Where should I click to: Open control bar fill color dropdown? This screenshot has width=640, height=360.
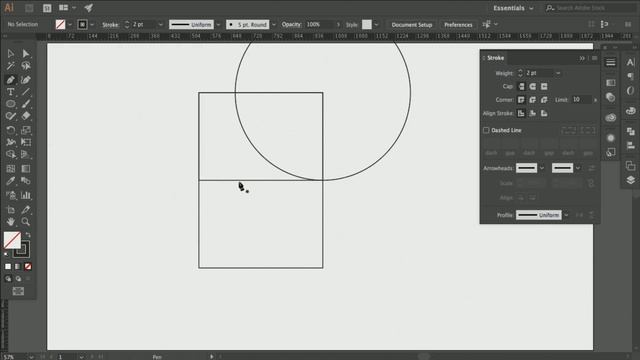pyautogui.click(x=70, y=24)
